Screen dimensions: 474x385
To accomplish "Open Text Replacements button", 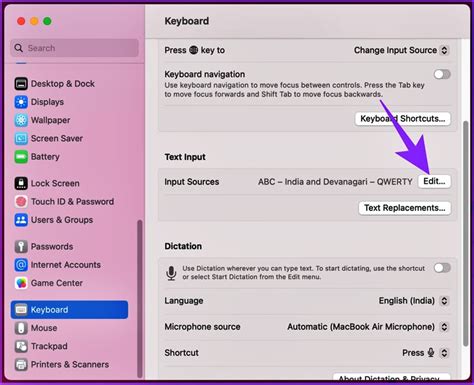I will [x=405, y=208].
